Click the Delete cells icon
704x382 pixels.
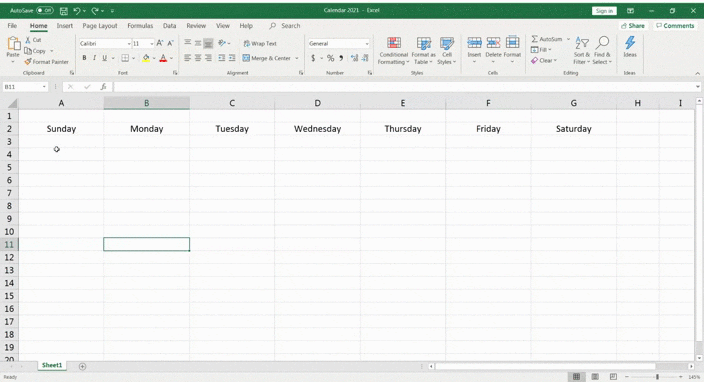(x=493, y=43)
